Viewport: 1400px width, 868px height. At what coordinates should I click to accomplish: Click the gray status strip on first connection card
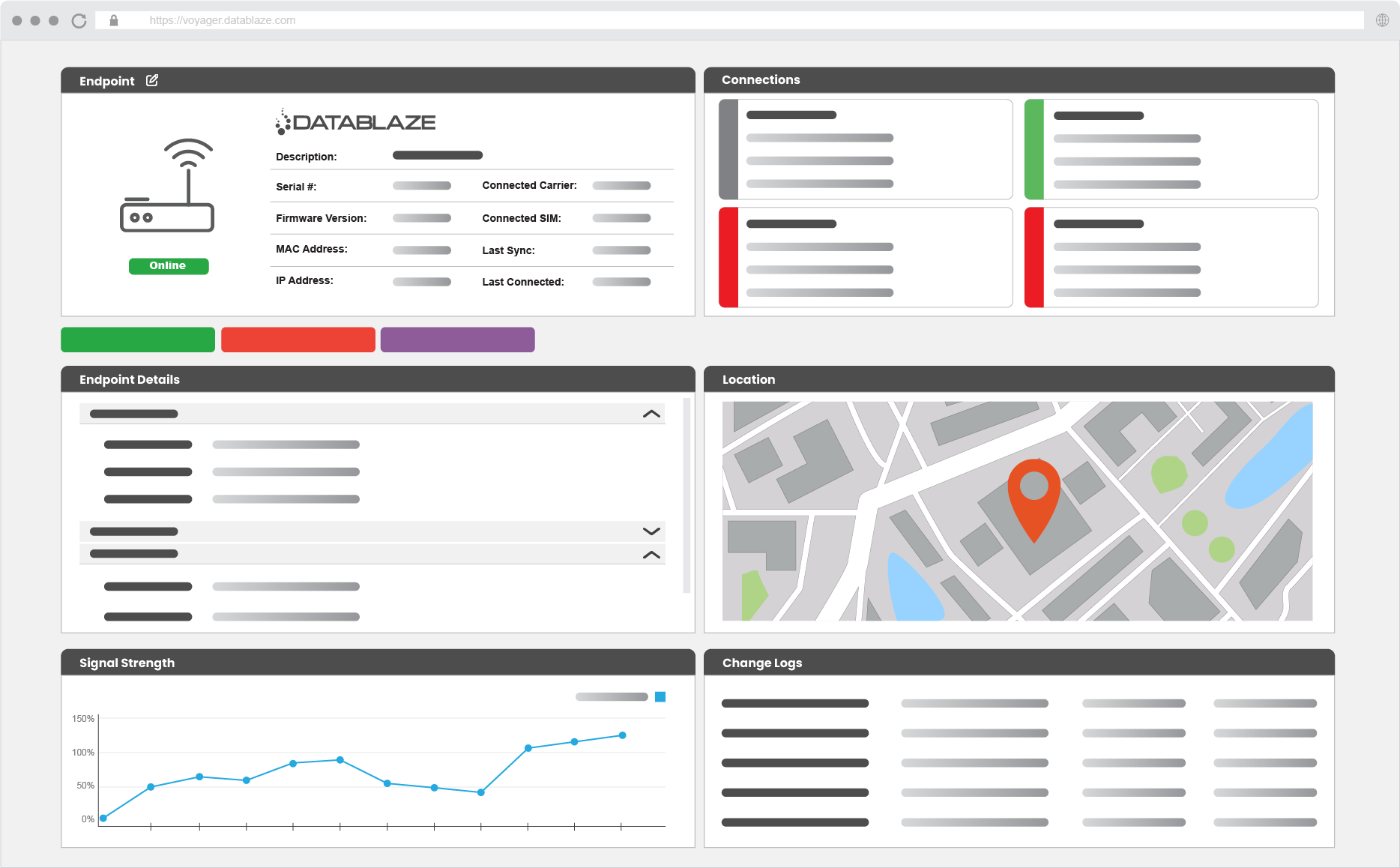(728, 149)
